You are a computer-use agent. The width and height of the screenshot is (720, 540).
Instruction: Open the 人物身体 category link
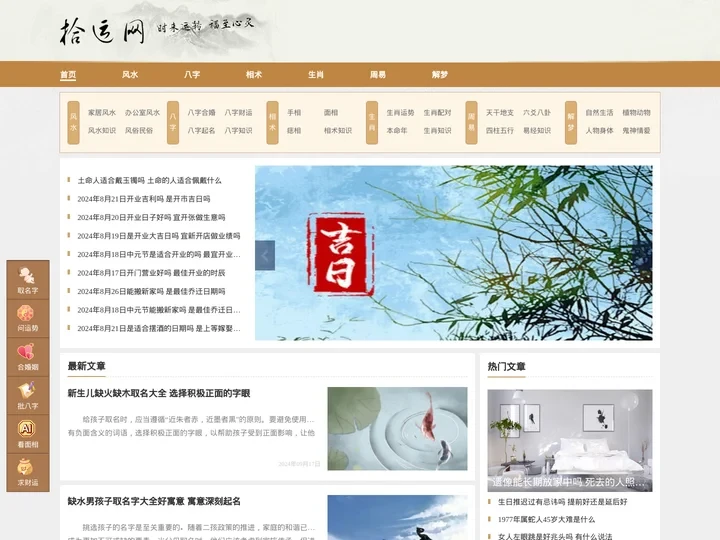599,130
